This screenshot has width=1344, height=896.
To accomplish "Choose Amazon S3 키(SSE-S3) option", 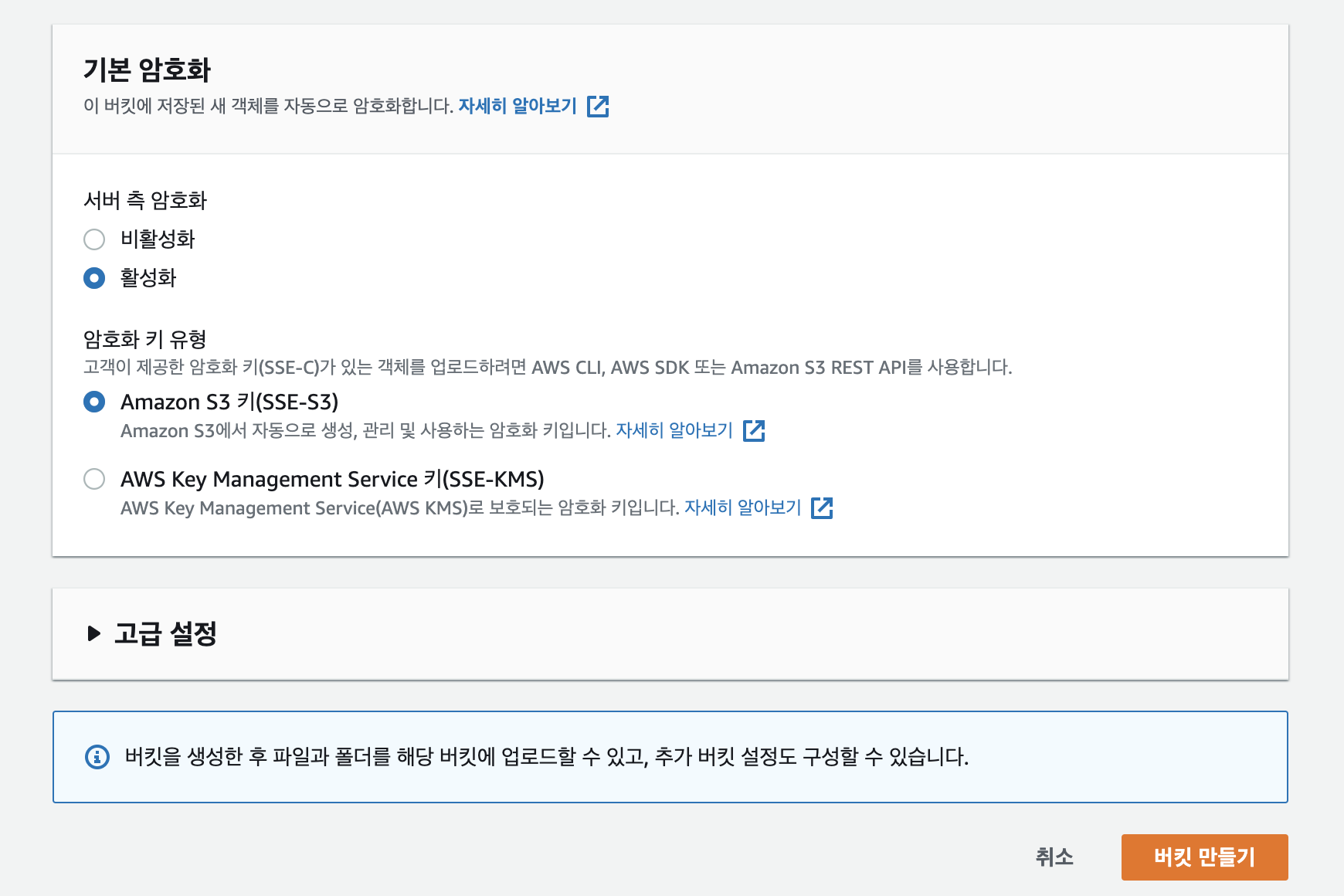I will pos(94,402).
